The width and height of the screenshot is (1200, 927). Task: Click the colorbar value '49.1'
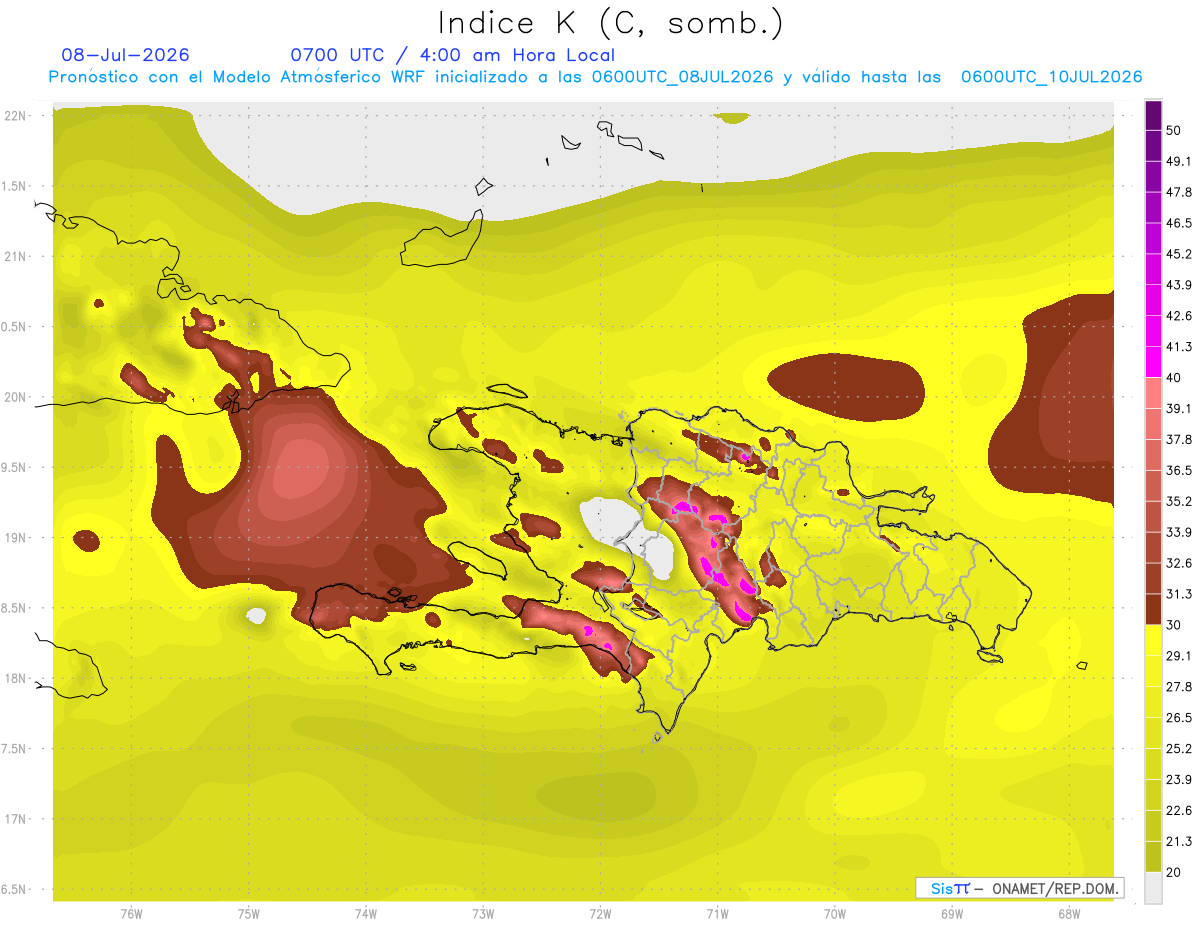[1179, 161]
